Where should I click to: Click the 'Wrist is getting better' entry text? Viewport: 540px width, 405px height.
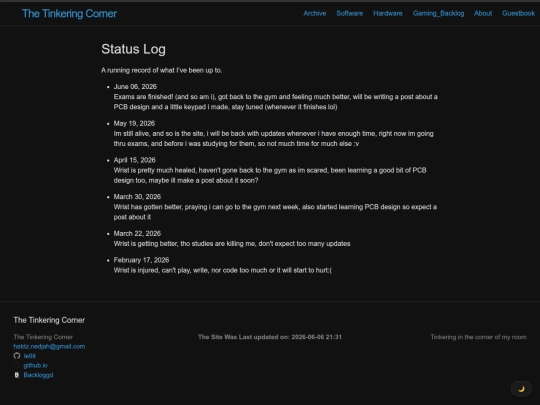click(x=232, y=243)
